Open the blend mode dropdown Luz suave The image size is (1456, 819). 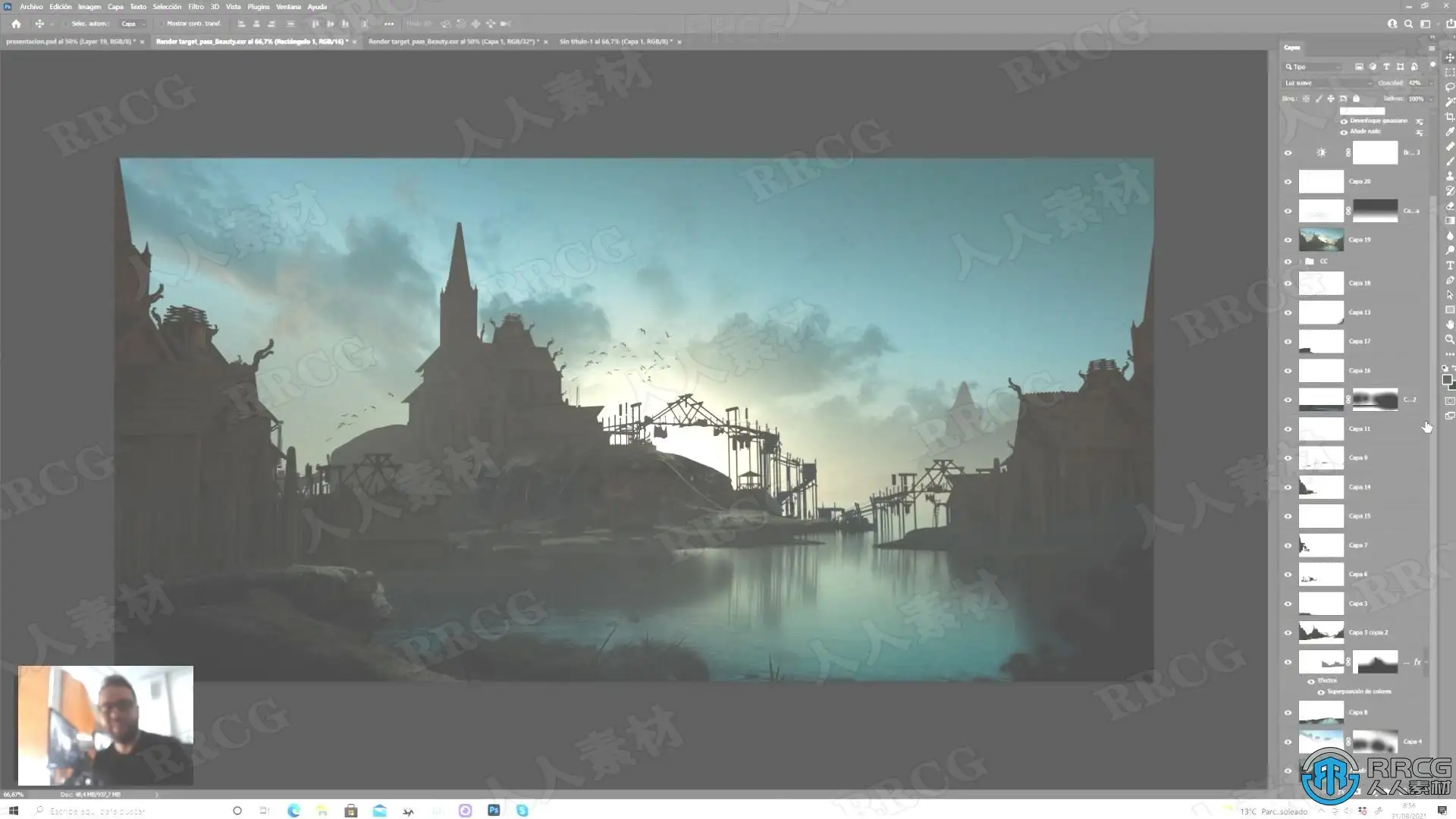[1328, 83]
